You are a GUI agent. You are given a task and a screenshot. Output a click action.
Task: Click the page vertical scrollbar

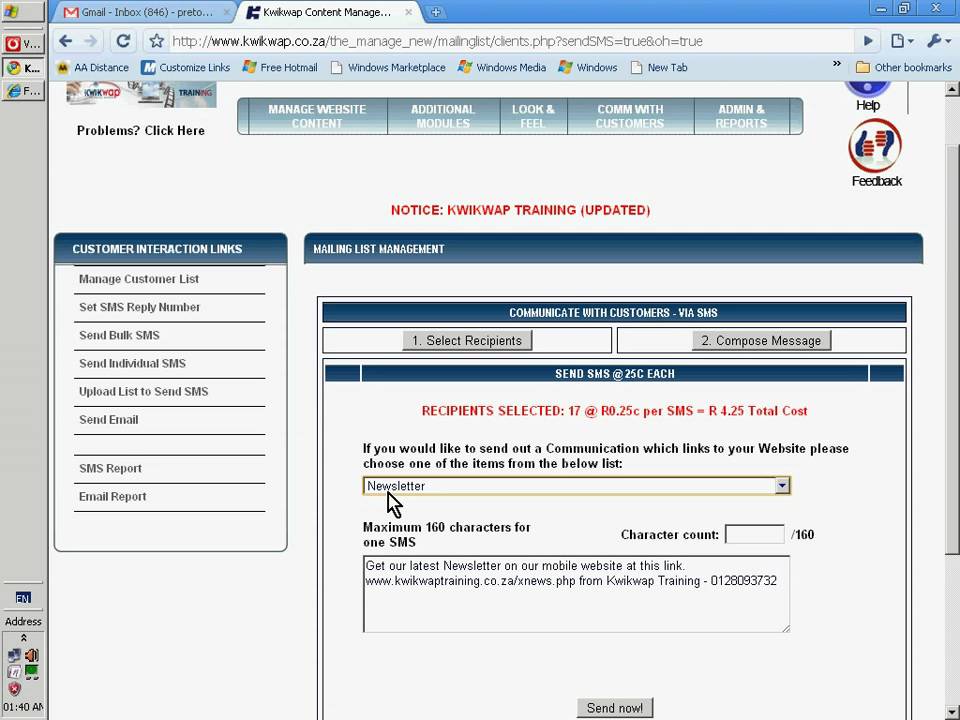click(952, 349)
